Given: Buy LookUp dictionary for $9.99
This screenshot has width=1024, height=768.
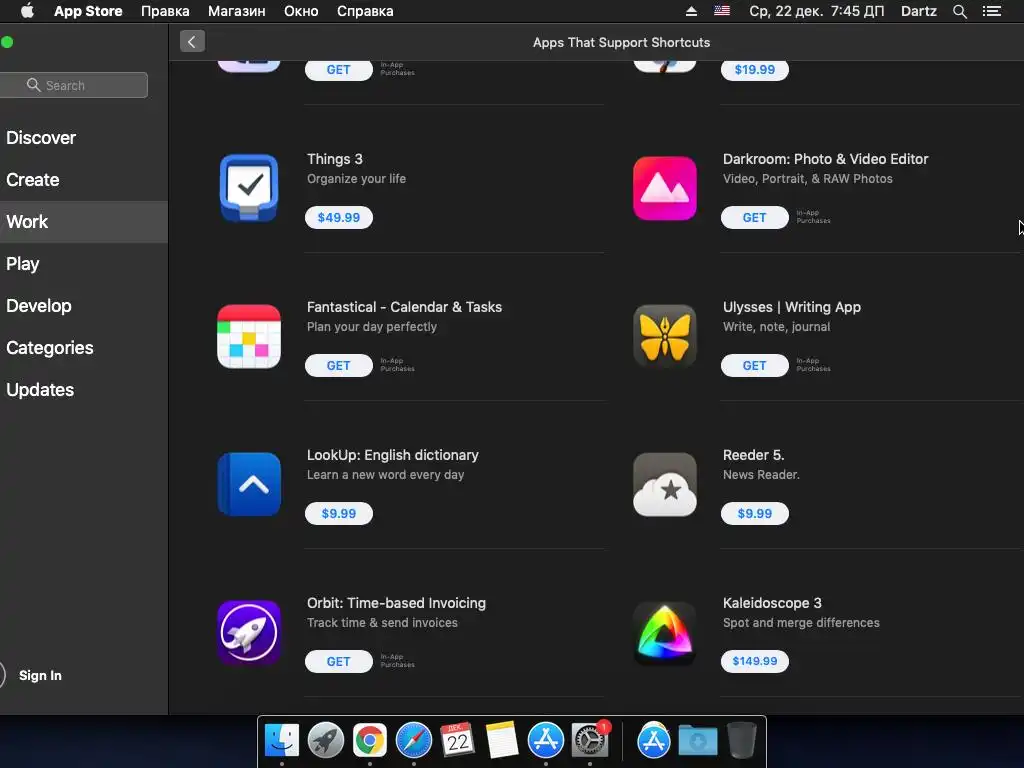Looking at the screenshot, I should point(338,513).
